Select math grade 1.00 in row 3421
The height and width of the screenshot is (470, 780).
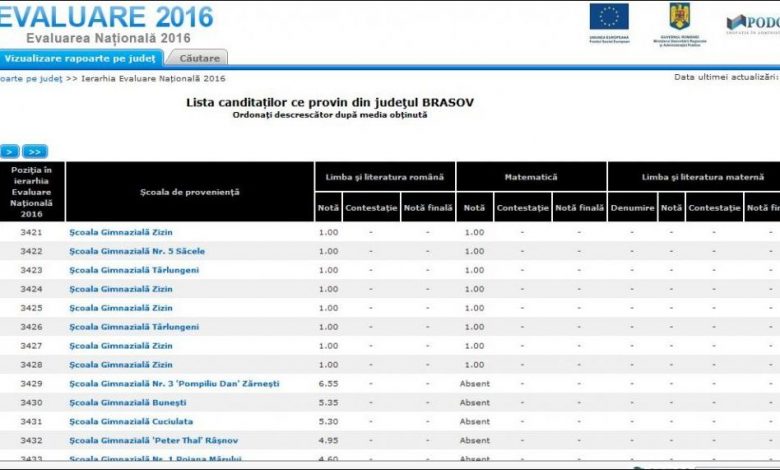474,232
